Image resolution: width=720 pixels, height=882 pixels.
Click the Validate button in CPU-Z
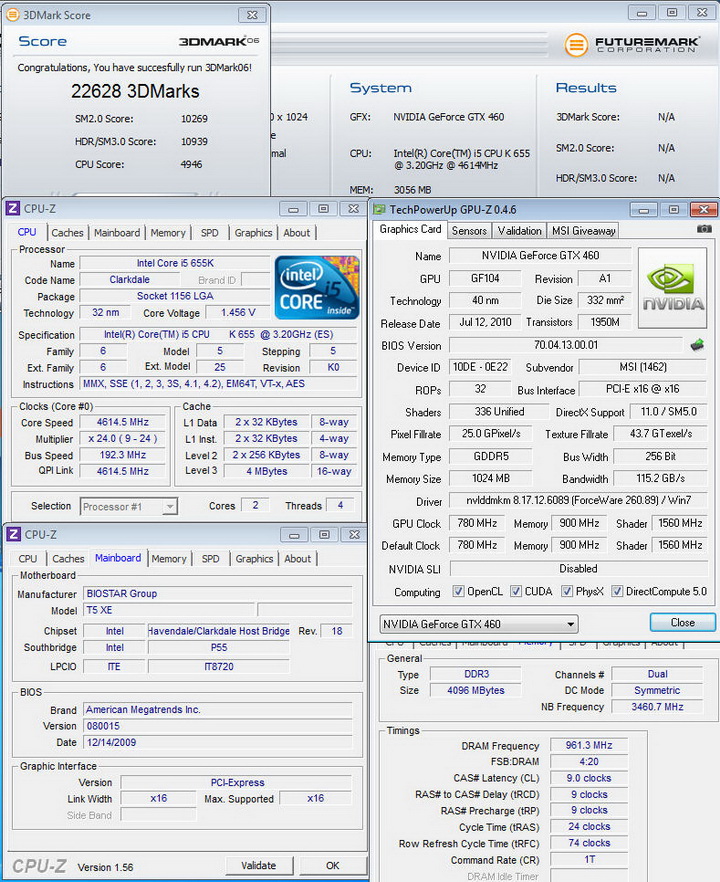pyautogui.click(x=259, y=865)
